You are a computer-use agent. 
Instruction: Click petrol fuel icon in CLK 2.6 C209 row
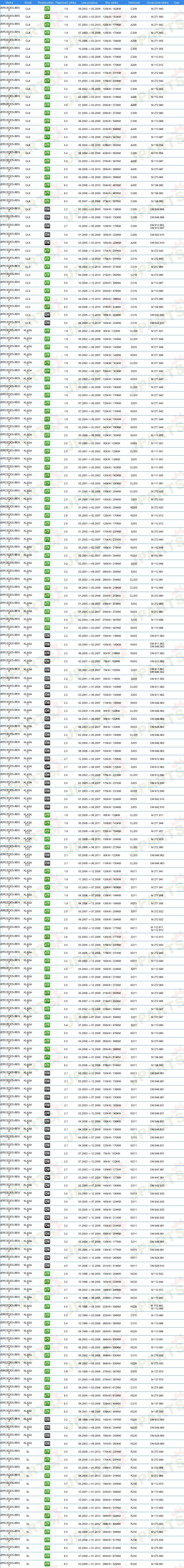point(47,57)
